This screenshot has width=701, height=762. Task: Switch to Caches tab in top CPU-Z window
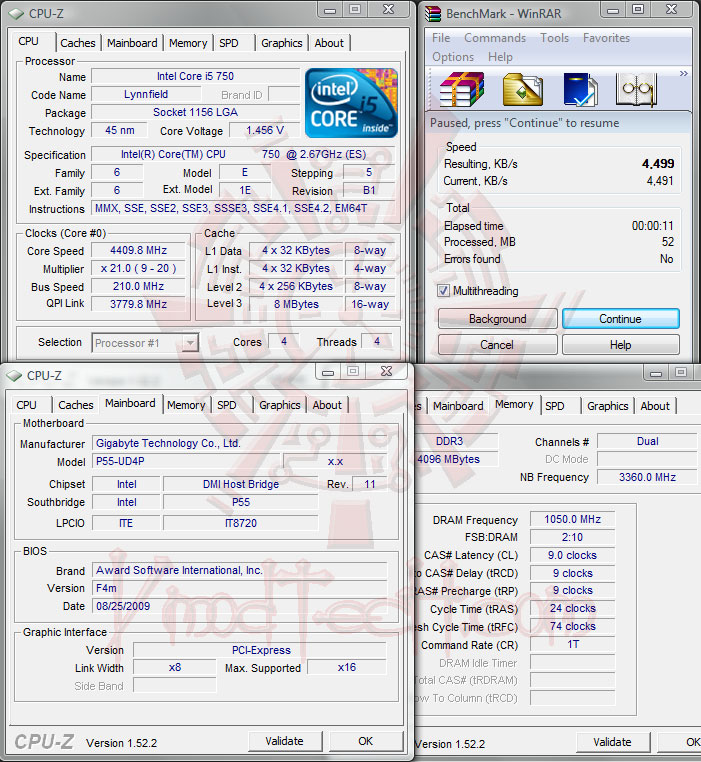point(78,43)
